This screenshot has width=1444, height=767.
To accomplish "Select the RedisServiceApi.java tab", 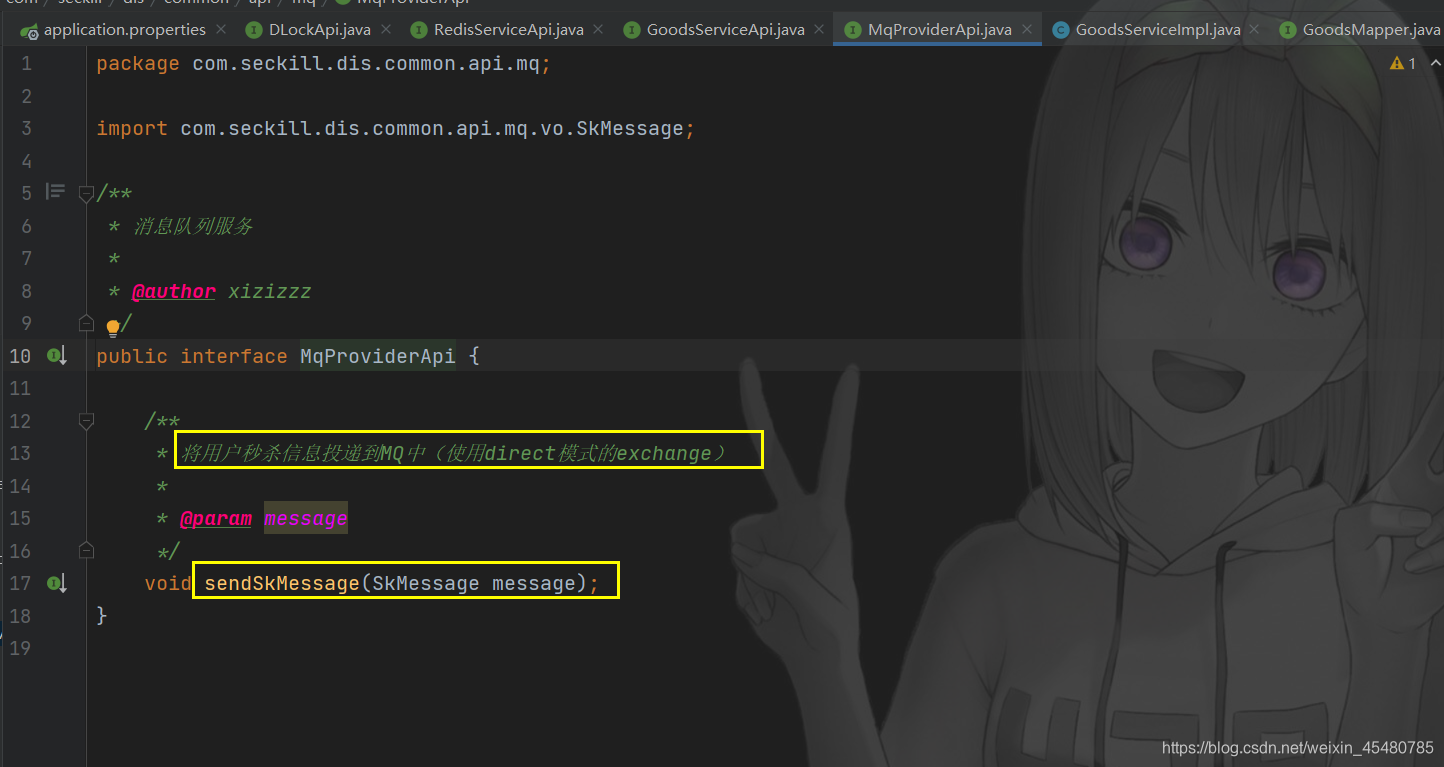I will (508, 30).
